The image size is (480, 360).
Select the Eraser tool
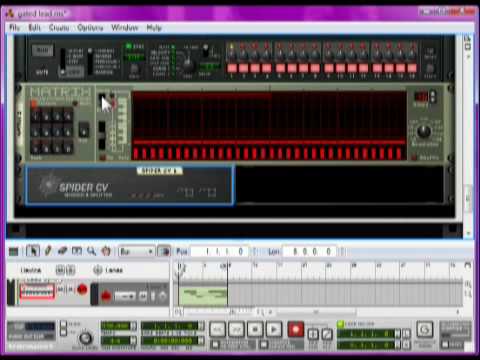point(62,251)
